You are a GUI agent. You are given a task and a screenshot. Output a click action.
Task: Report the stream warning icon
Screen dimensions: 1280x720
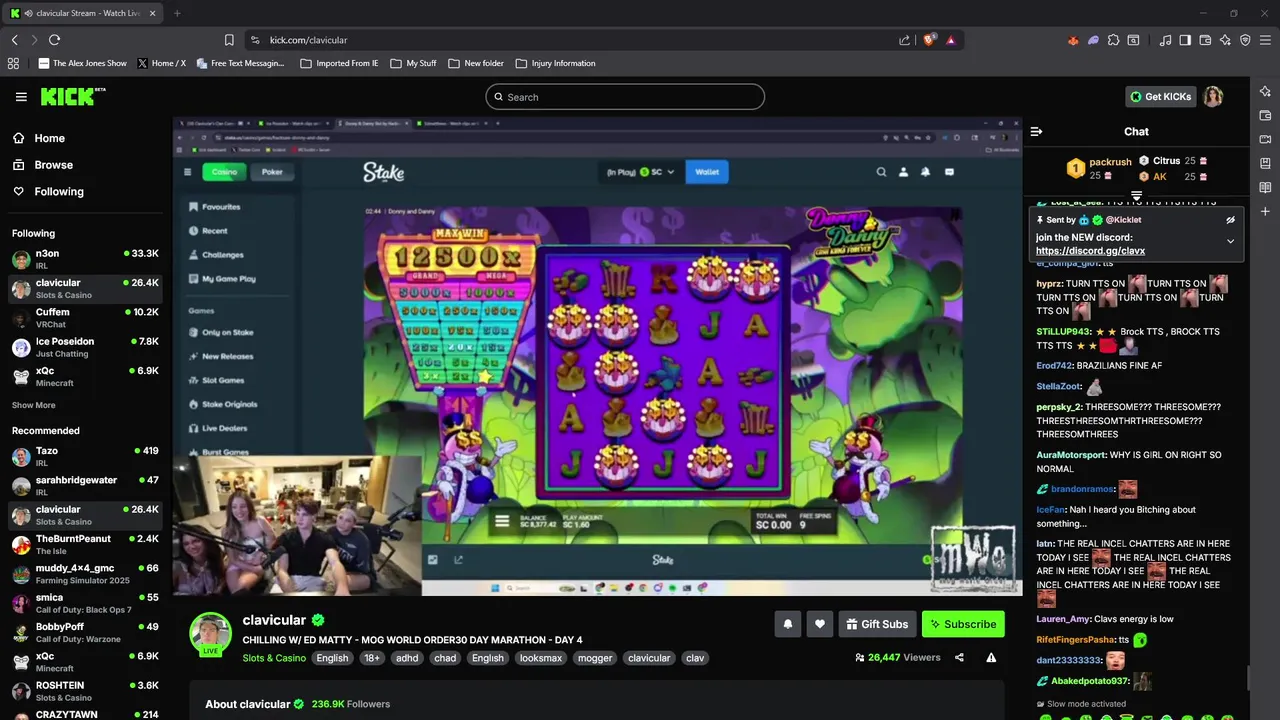[991, 658]
